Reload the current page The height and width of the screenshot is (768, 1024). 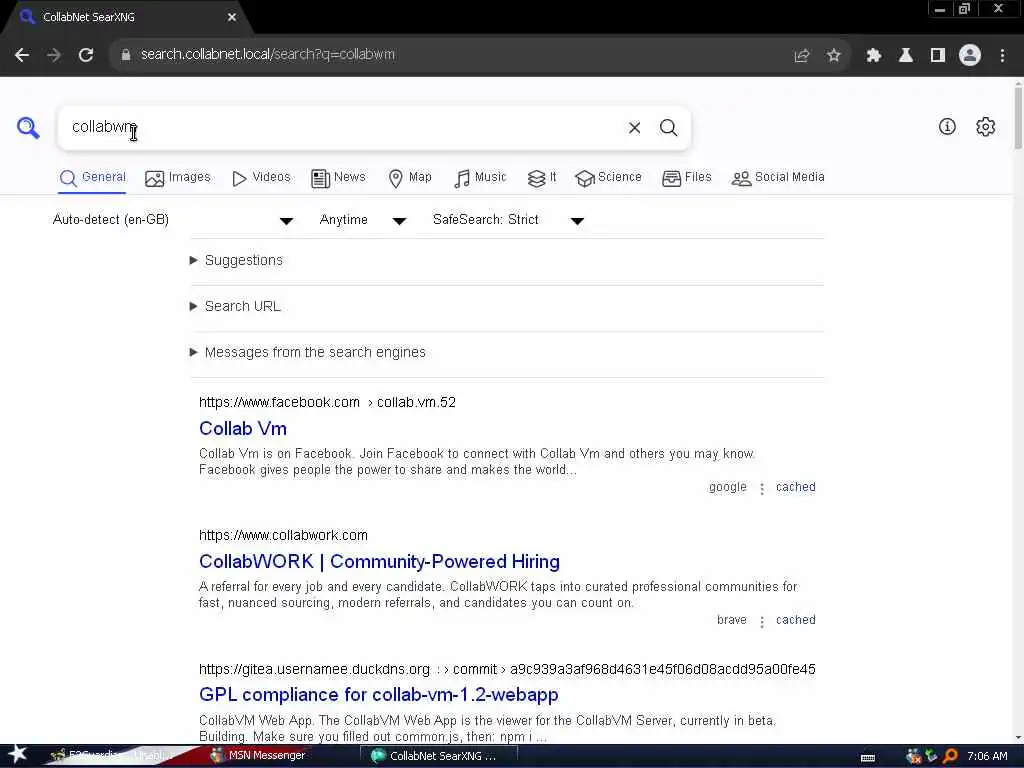pos(86,55)
